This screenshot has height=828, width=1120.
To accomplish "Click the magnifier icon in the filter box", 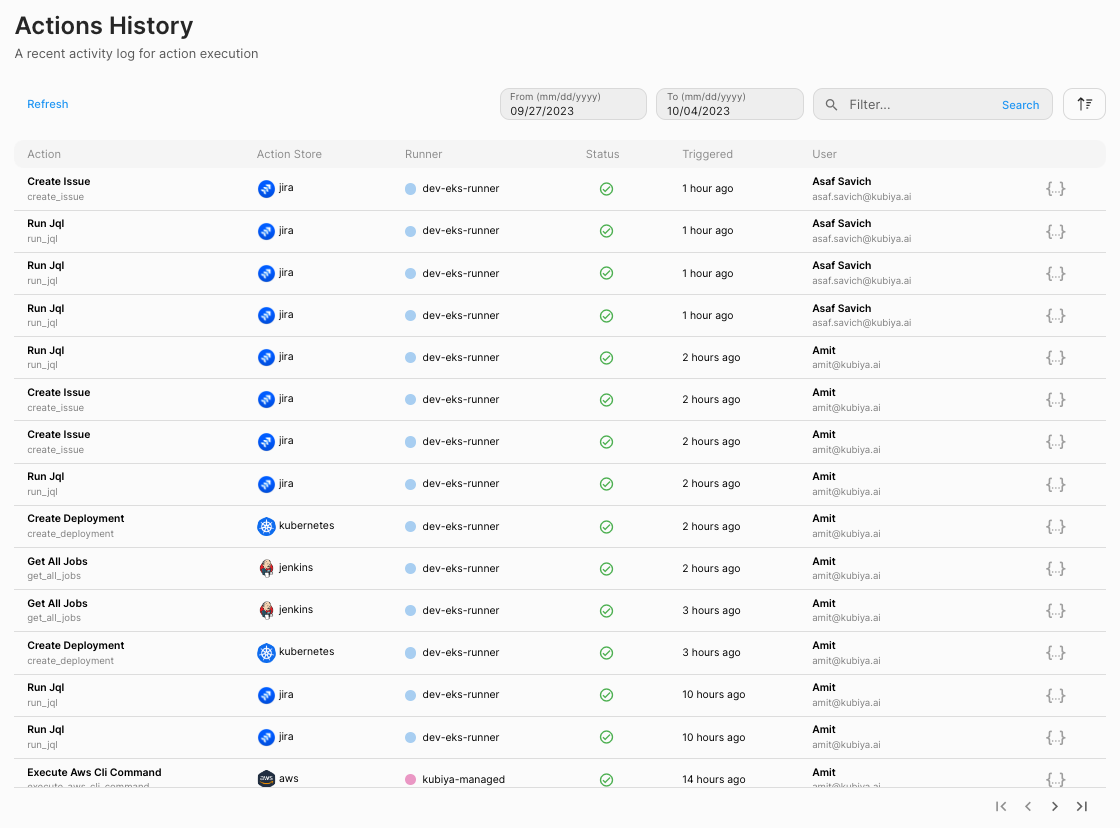I will 832,105.
